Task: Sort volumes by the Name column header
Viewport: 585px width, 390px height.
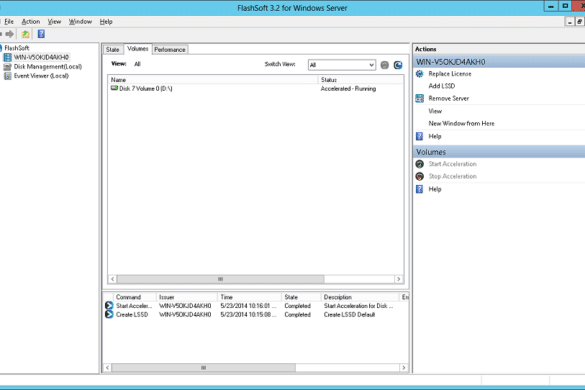Action: click(x=213, y=80)
